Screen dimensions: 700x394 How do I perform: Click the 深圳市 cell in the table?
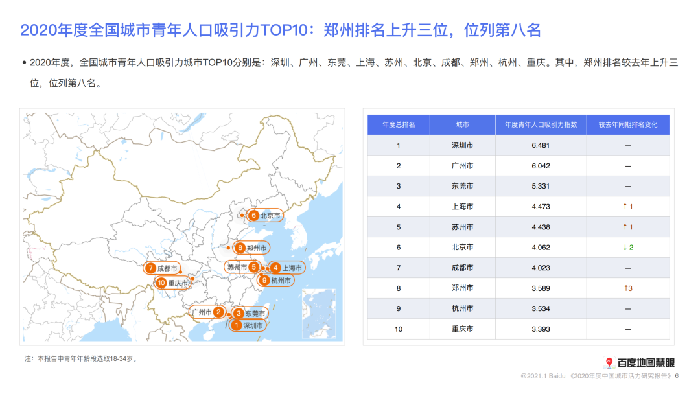pyautogui.click(x=462, y=145)
